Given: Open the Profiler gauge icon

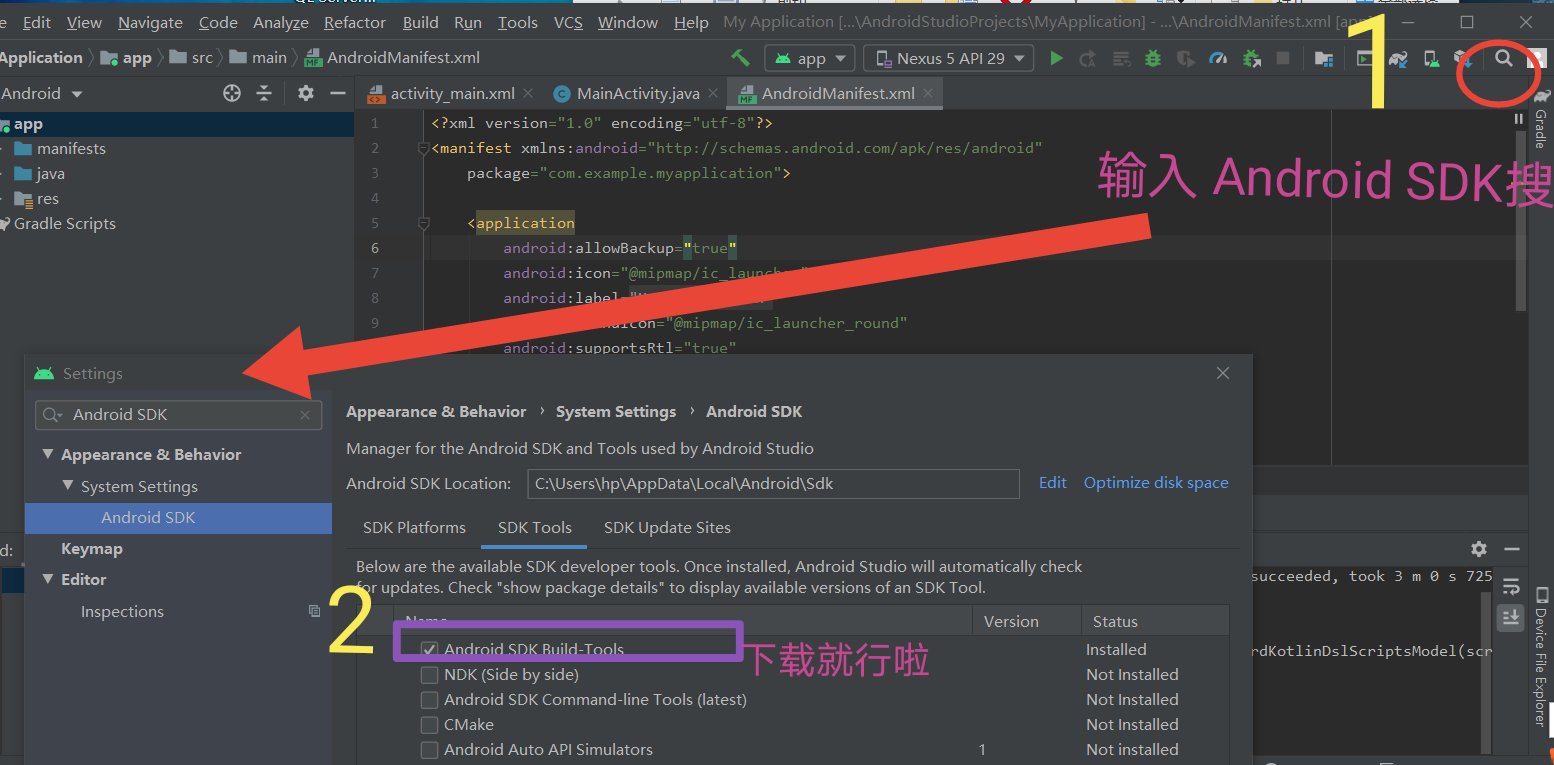Looking at the screenshot, I should (1217, 58).
